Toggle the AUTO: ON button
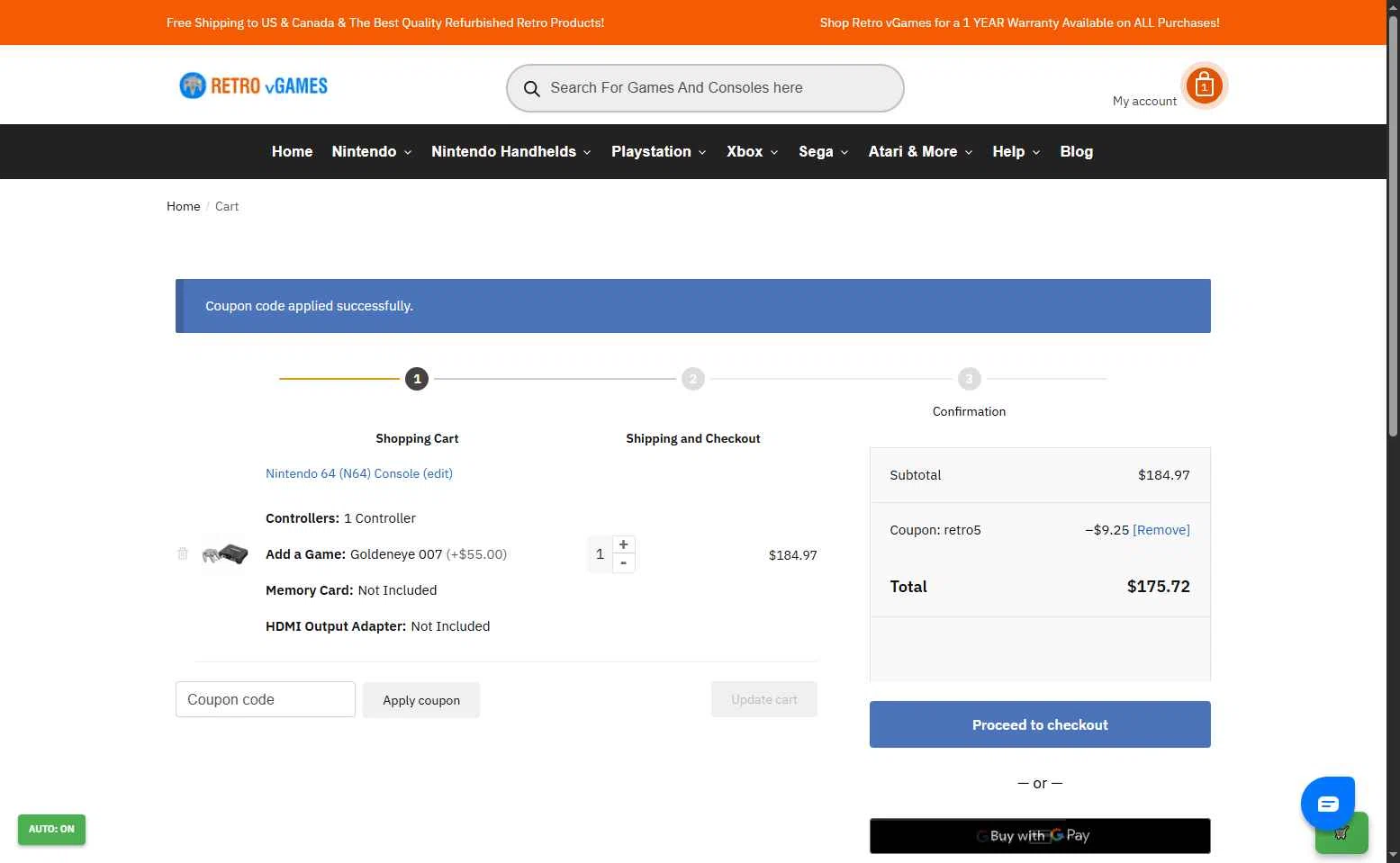Screen dimensions: 1400x863 (51, 829)
